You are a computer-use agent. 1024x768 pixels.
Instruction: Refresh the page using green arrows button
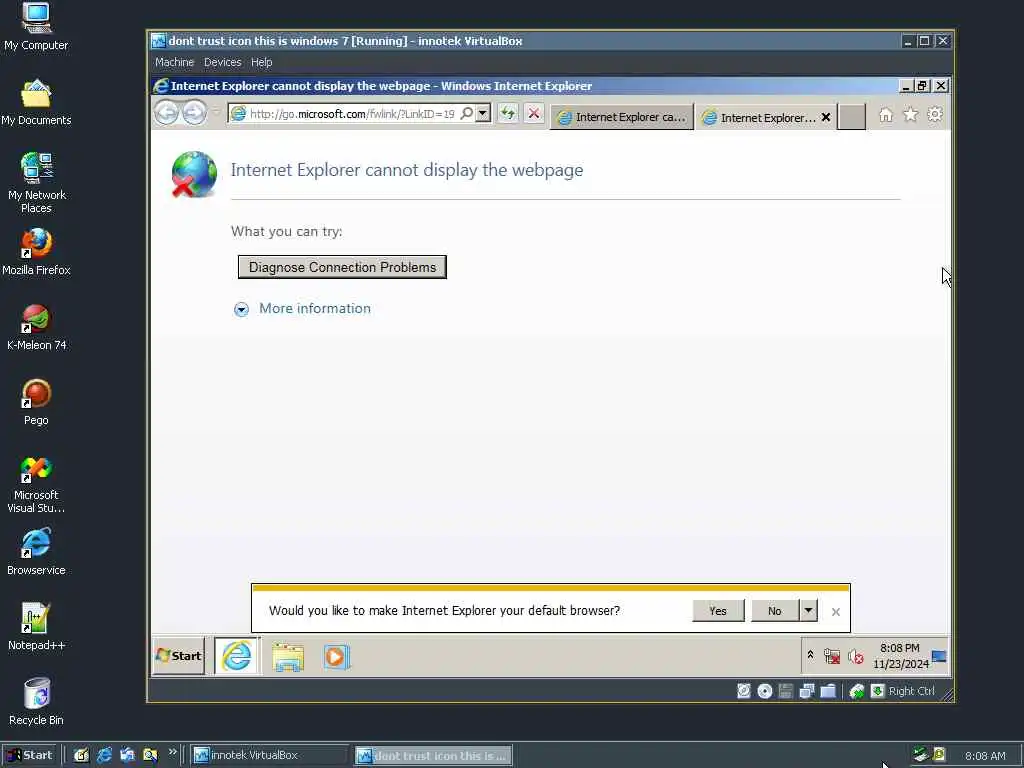click(x=507, y=114)
